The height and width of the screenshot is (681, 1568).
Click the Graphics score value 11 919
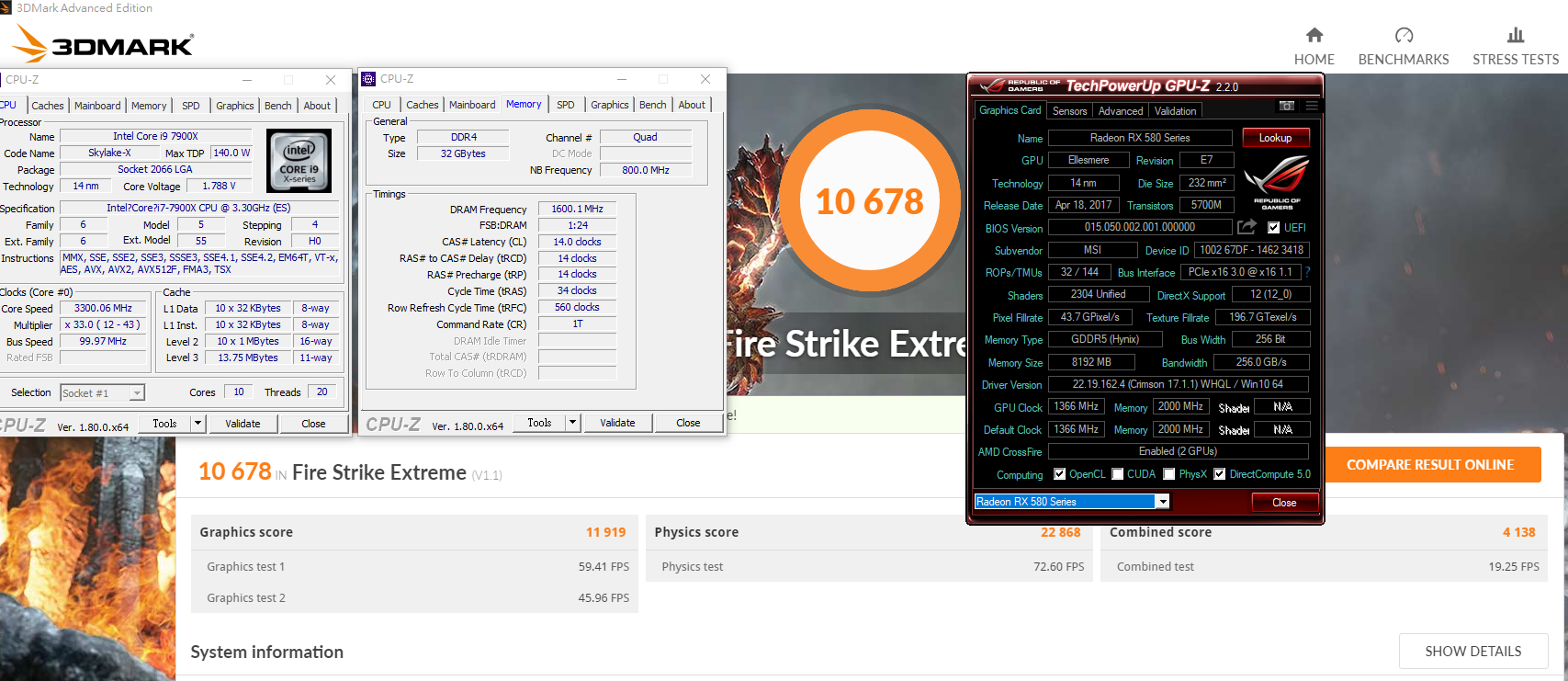[606, 532]
